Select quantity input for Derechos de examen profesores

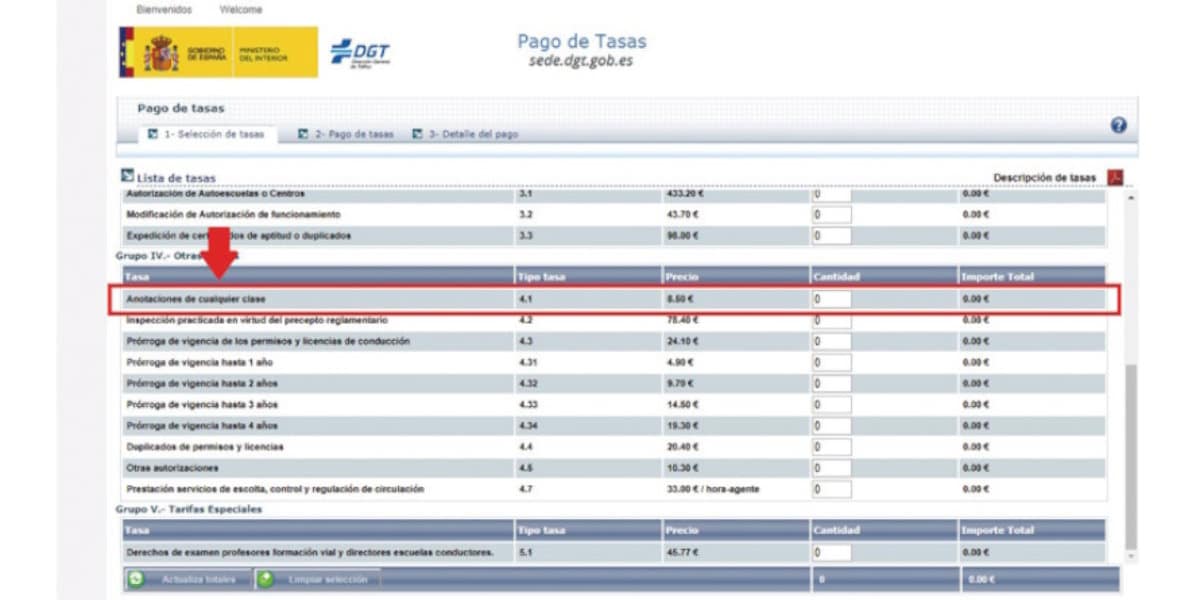(831, 552)
